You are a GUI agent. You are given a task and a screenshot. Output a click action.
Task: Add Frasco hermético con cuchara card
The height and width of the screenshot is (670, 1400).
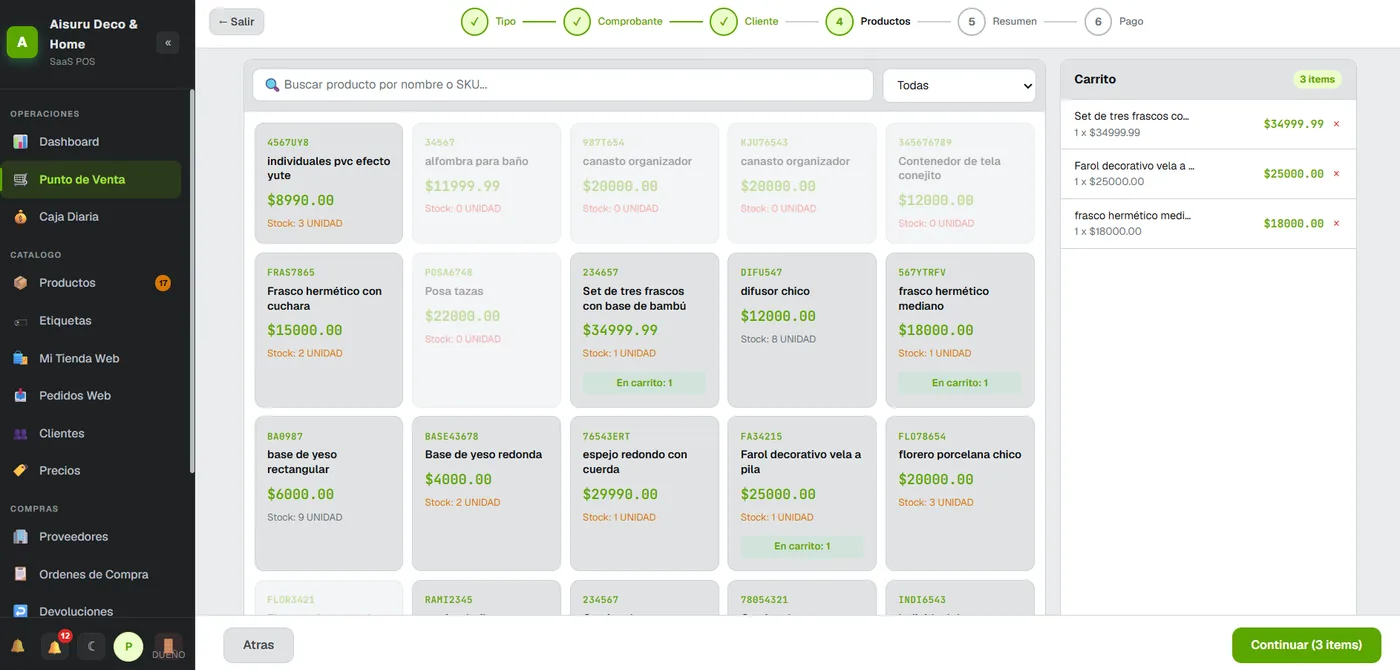(329, 330)
